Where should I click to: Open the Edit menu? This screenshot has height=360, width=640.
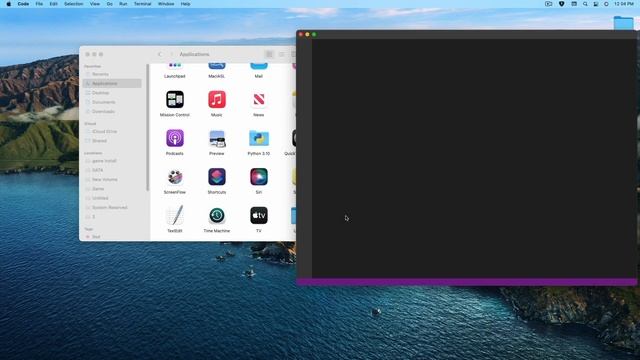point(53,4)
